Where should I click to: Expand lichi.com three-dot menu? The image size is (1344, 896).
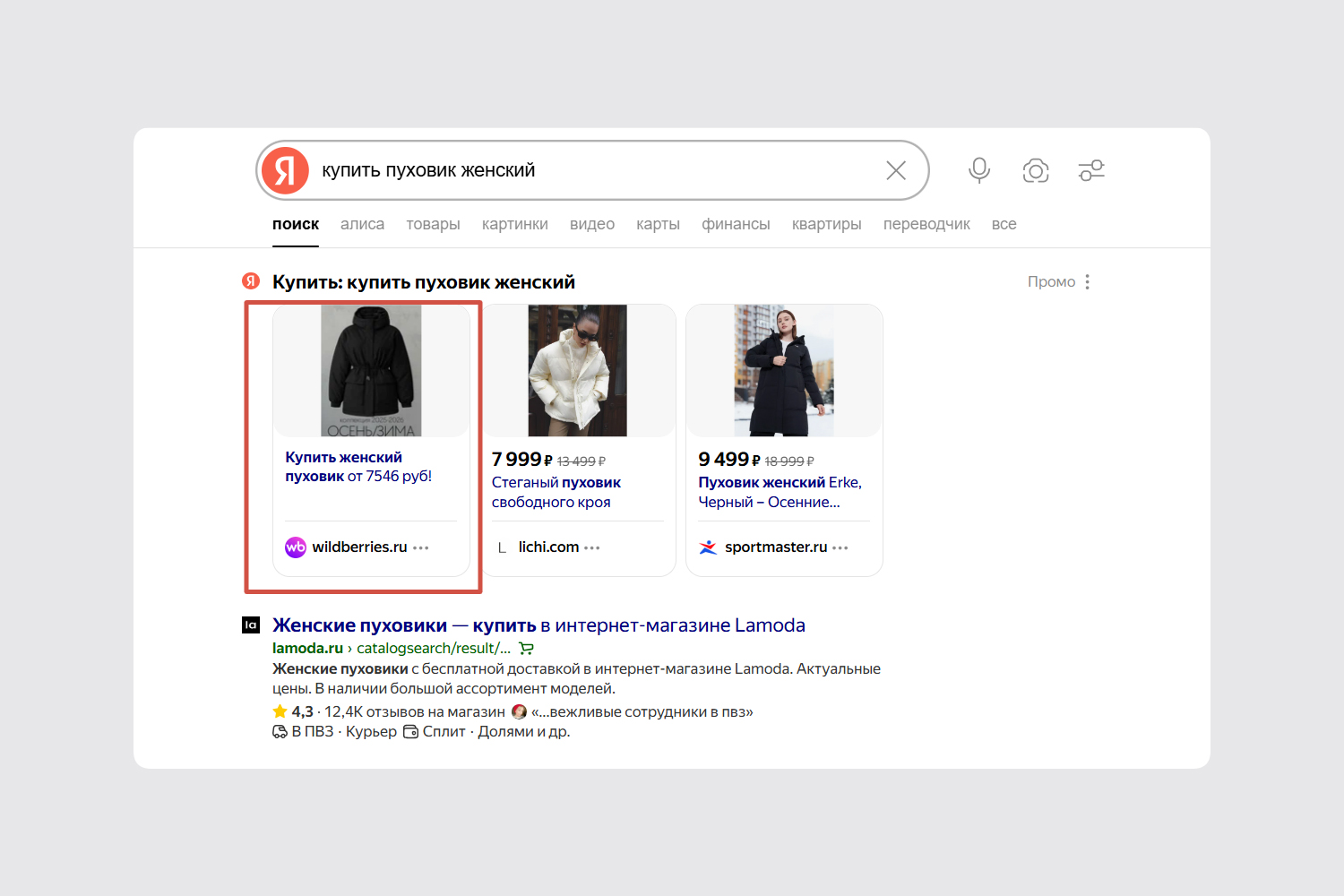coord(591,547)
